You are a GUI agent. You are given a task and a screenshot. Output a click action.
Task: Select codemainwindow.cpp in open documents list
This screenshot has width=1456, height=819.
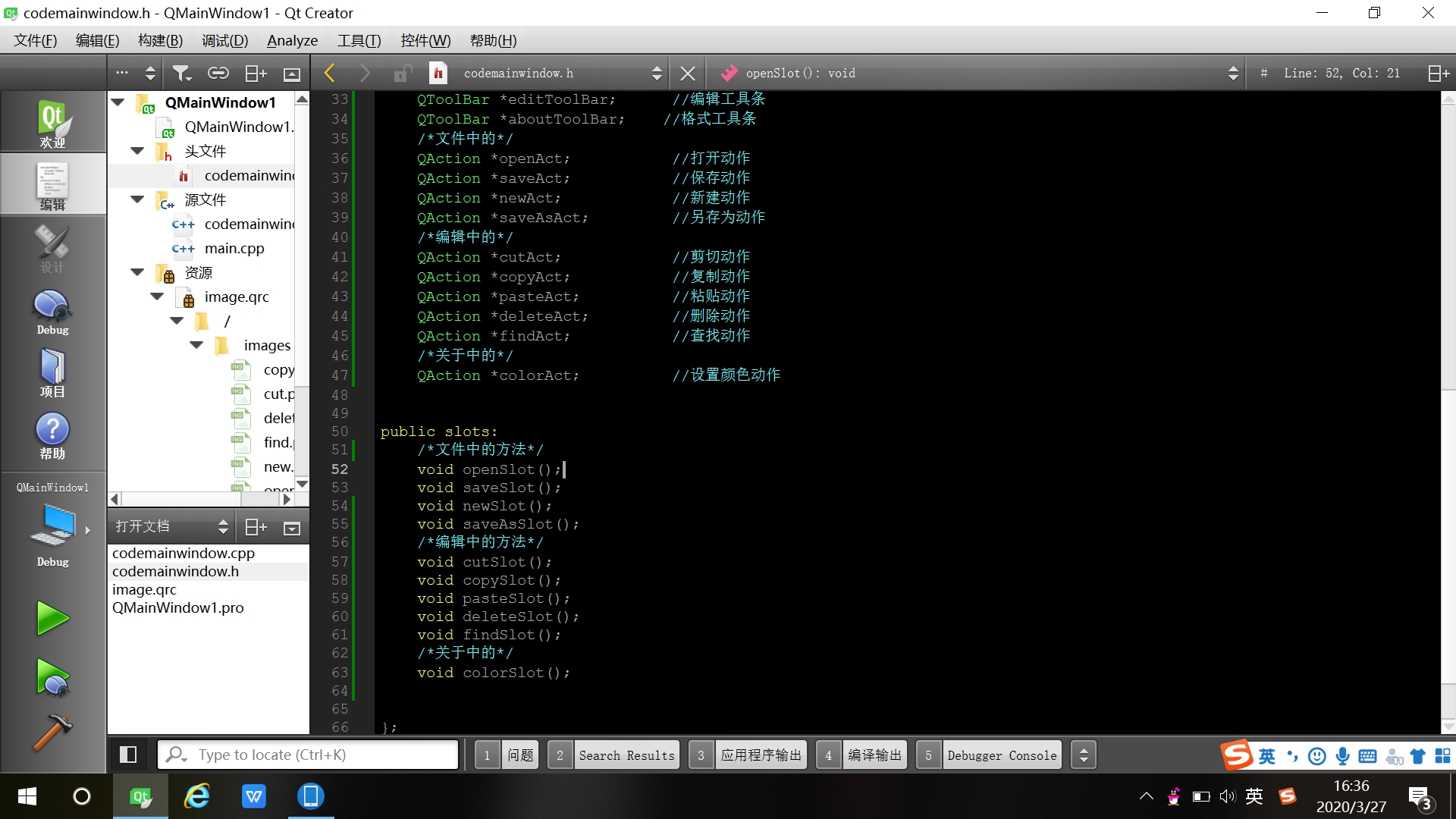coord(183,553)
